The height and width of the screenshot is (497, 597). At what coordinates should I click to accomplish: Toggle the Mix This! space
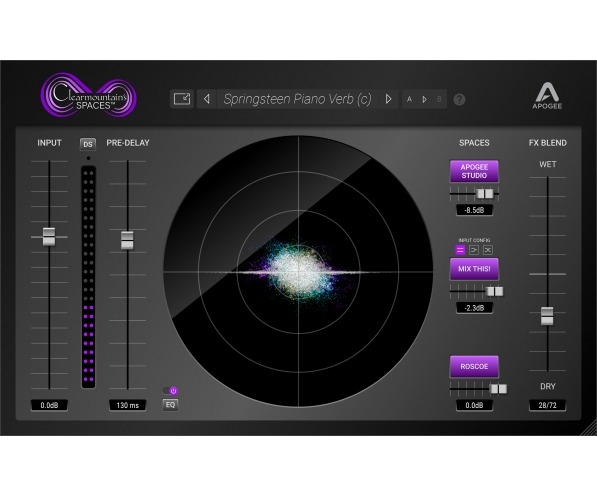pyautogui.click(x=474, y=269)
